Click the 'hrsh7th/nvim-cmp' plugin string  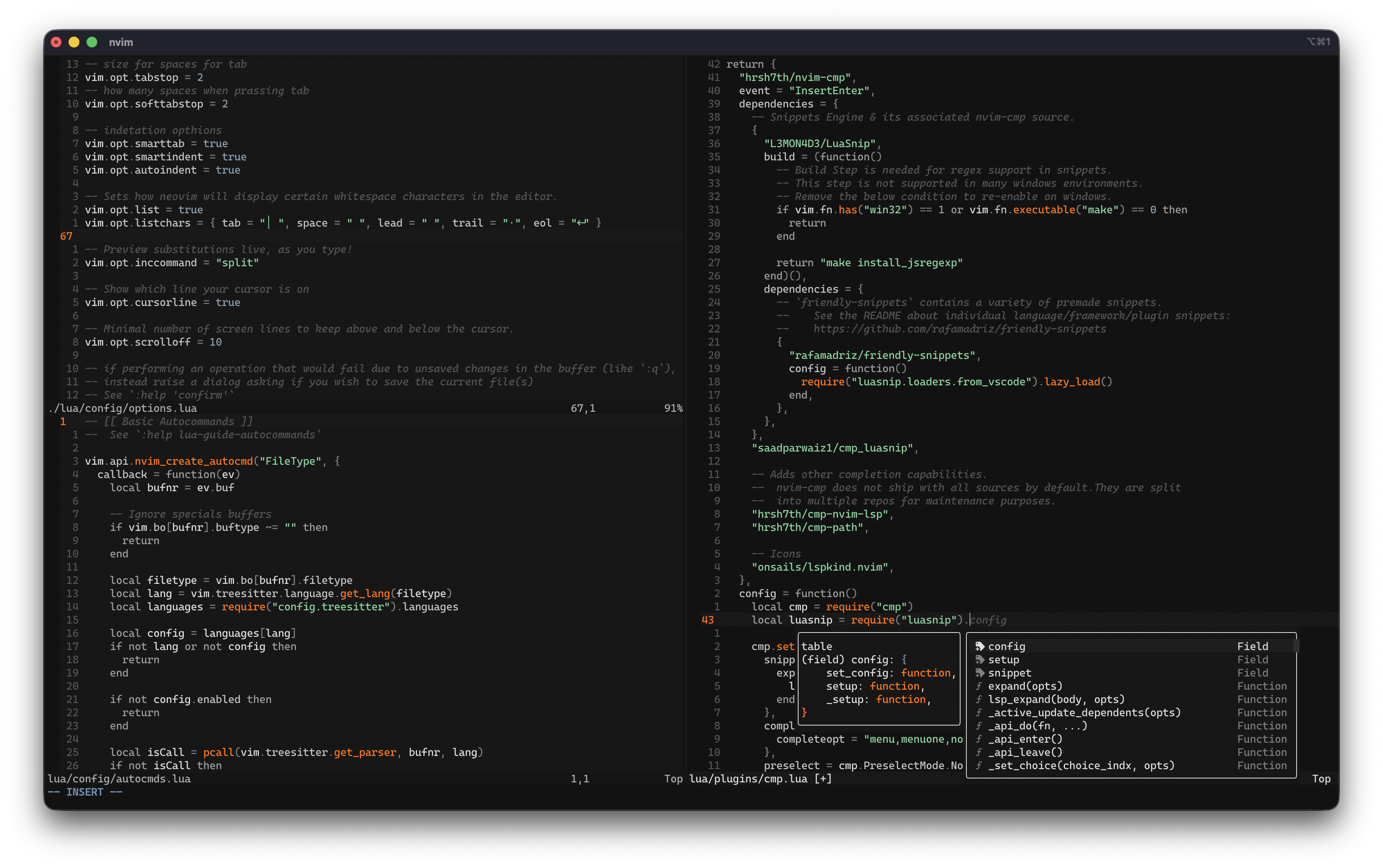795,77
